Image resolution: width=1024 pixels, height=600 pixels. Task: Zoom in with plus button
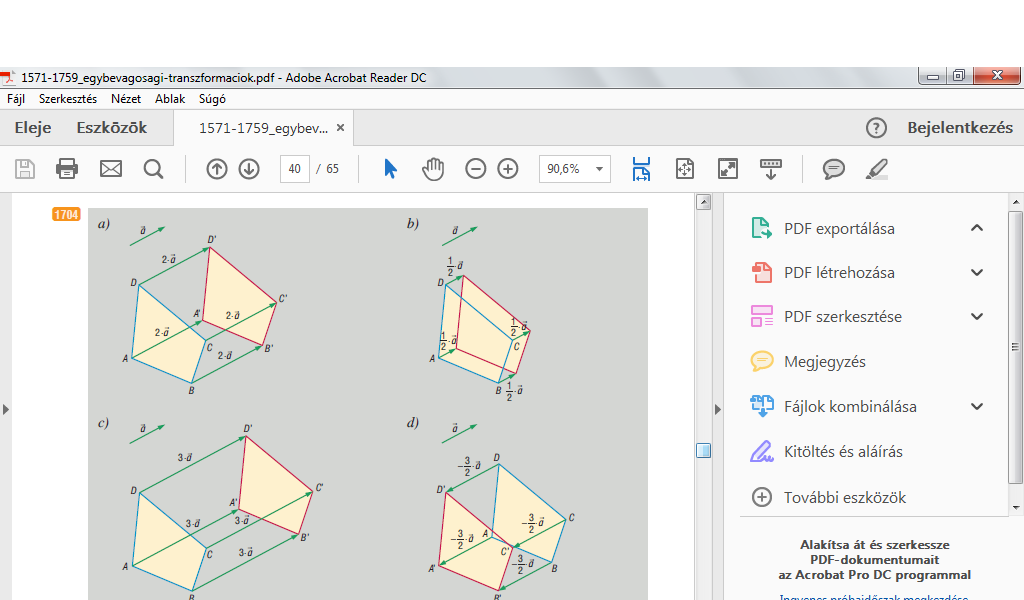coord(508,169)
